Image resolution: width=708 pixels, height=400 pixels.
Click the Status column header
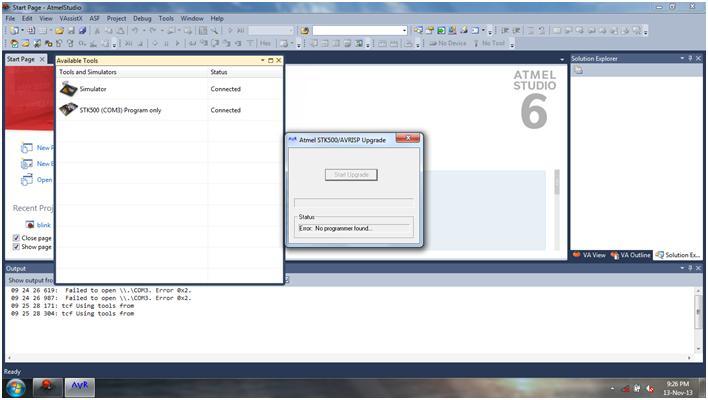[219, 72]
